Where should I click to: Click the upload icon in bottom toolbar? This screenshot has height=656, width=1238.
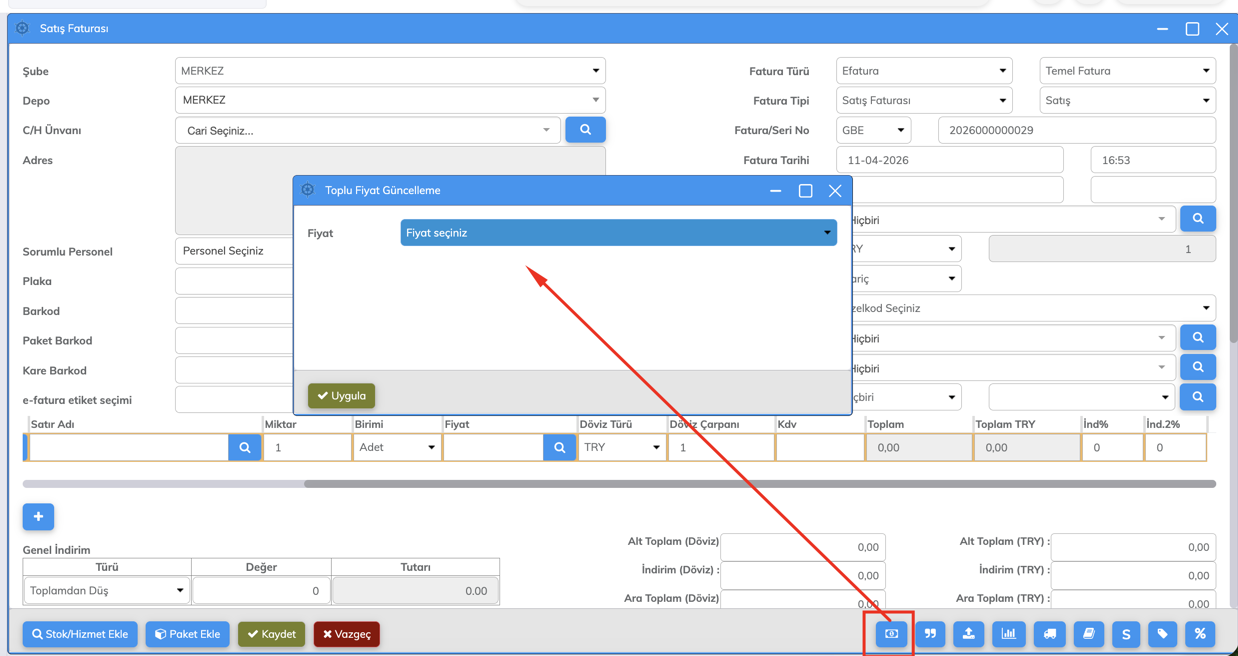(969, 634)
